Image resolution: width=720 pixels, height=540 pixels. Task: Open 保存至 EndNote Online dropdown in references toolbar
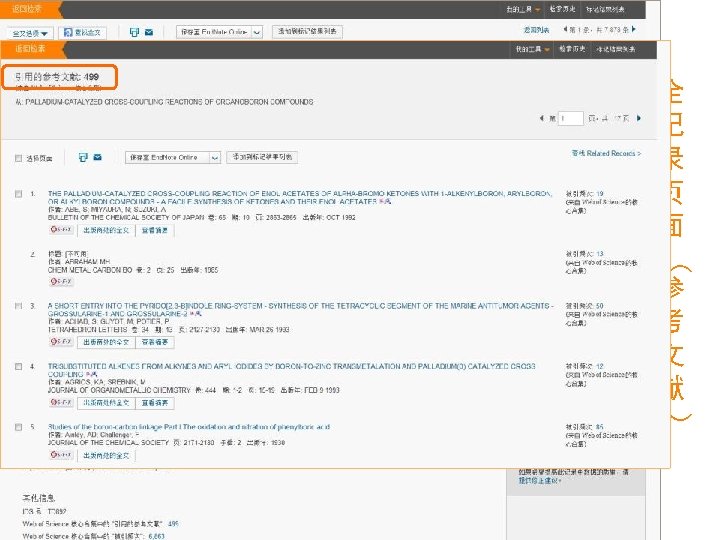173,158
